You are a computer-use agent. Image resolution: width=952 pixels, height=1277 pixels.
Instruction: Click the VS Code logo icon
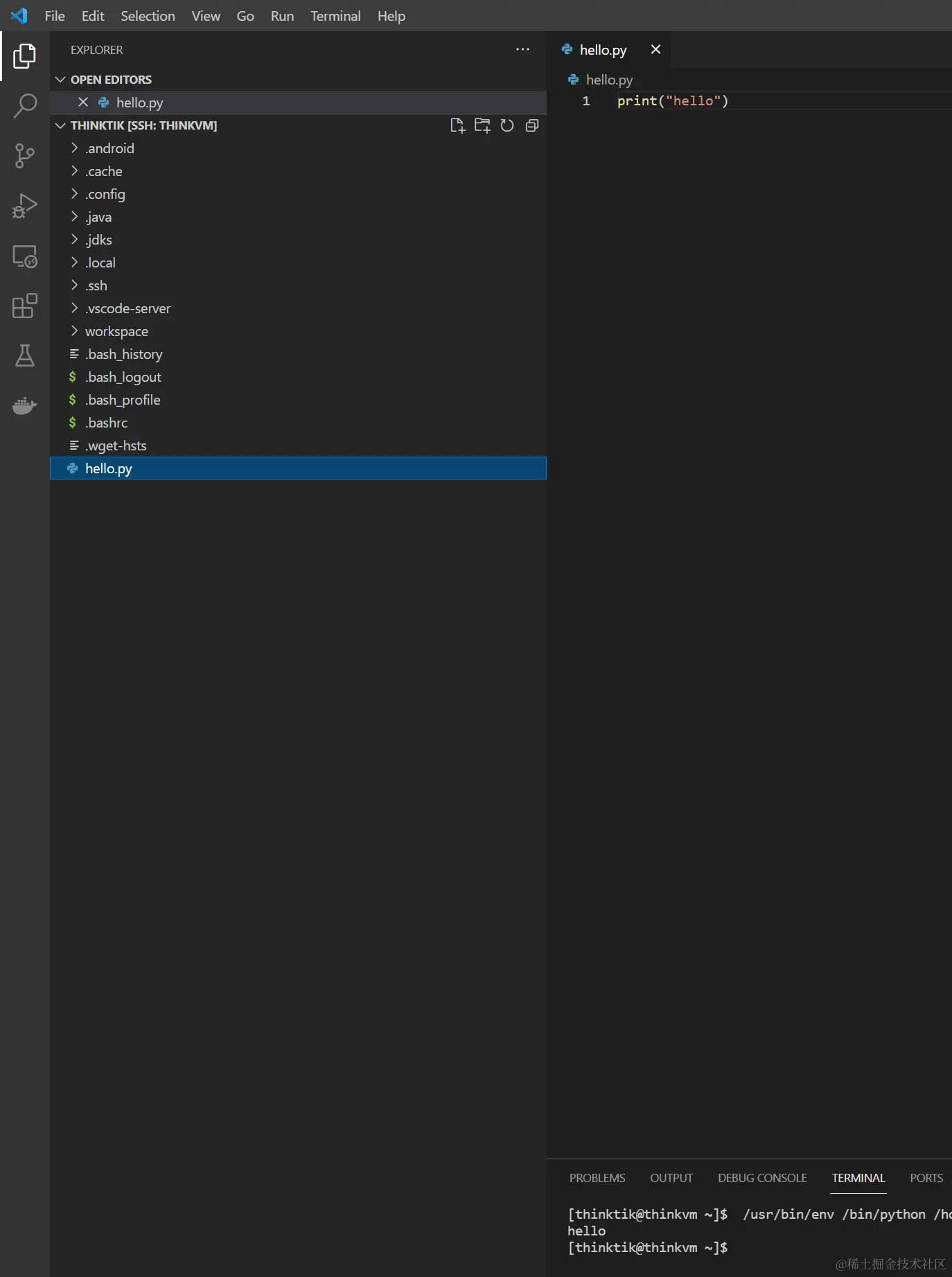coord(19,15)
